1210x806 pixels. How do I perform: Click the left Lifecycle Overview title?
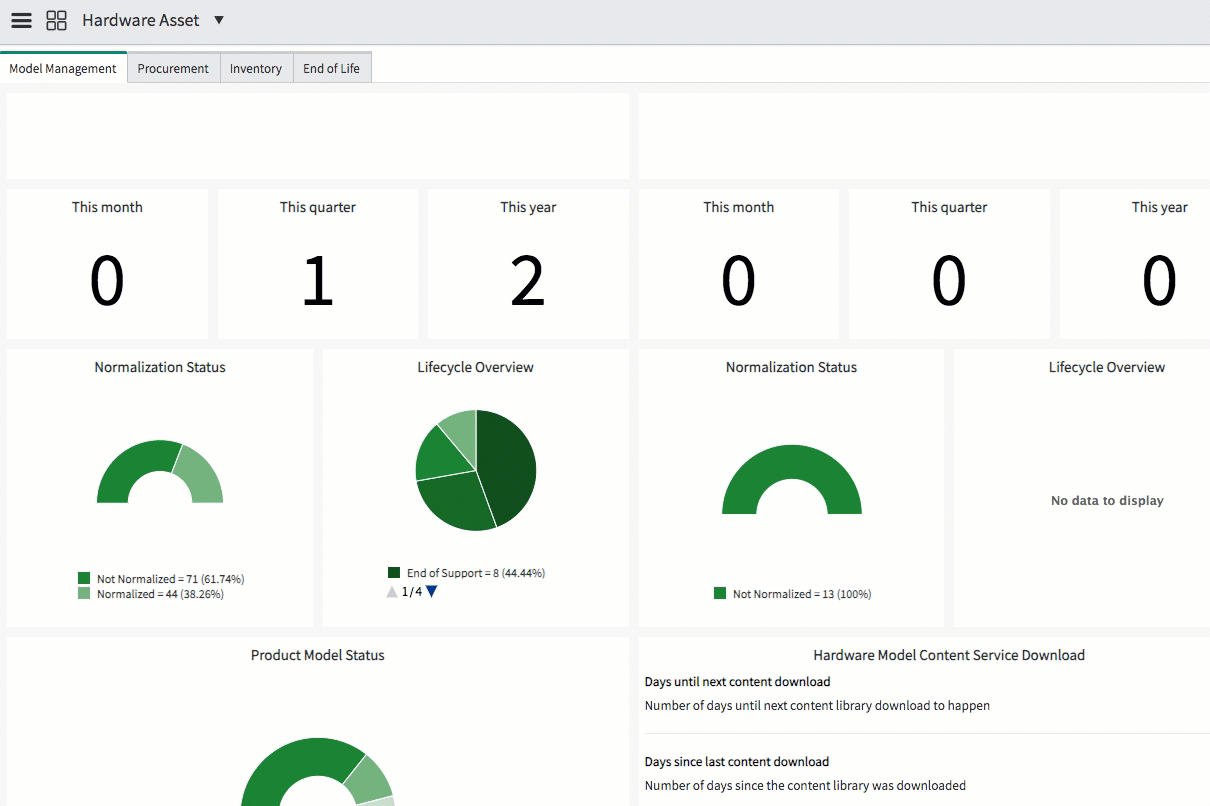pos(476,367)
